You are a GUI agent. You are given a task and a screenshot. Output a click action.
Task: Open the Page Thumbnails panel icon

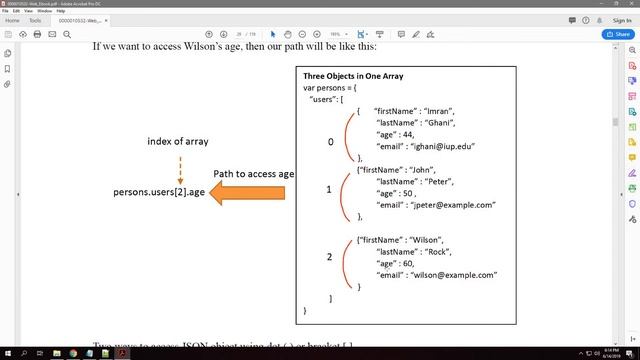click(7, 53)
